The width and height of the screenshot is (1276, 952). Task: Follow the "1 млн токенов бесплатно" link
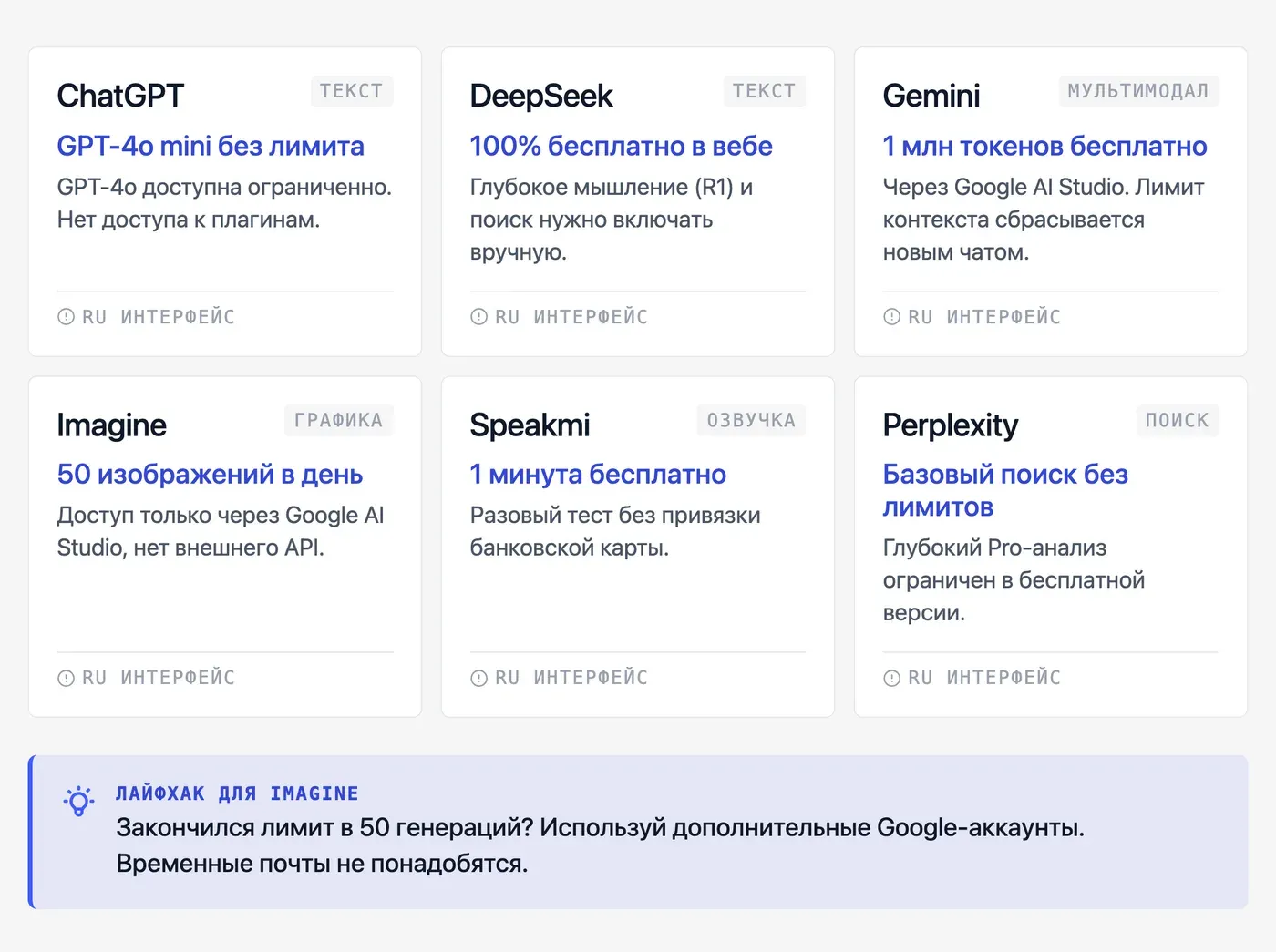point(1044,146)
